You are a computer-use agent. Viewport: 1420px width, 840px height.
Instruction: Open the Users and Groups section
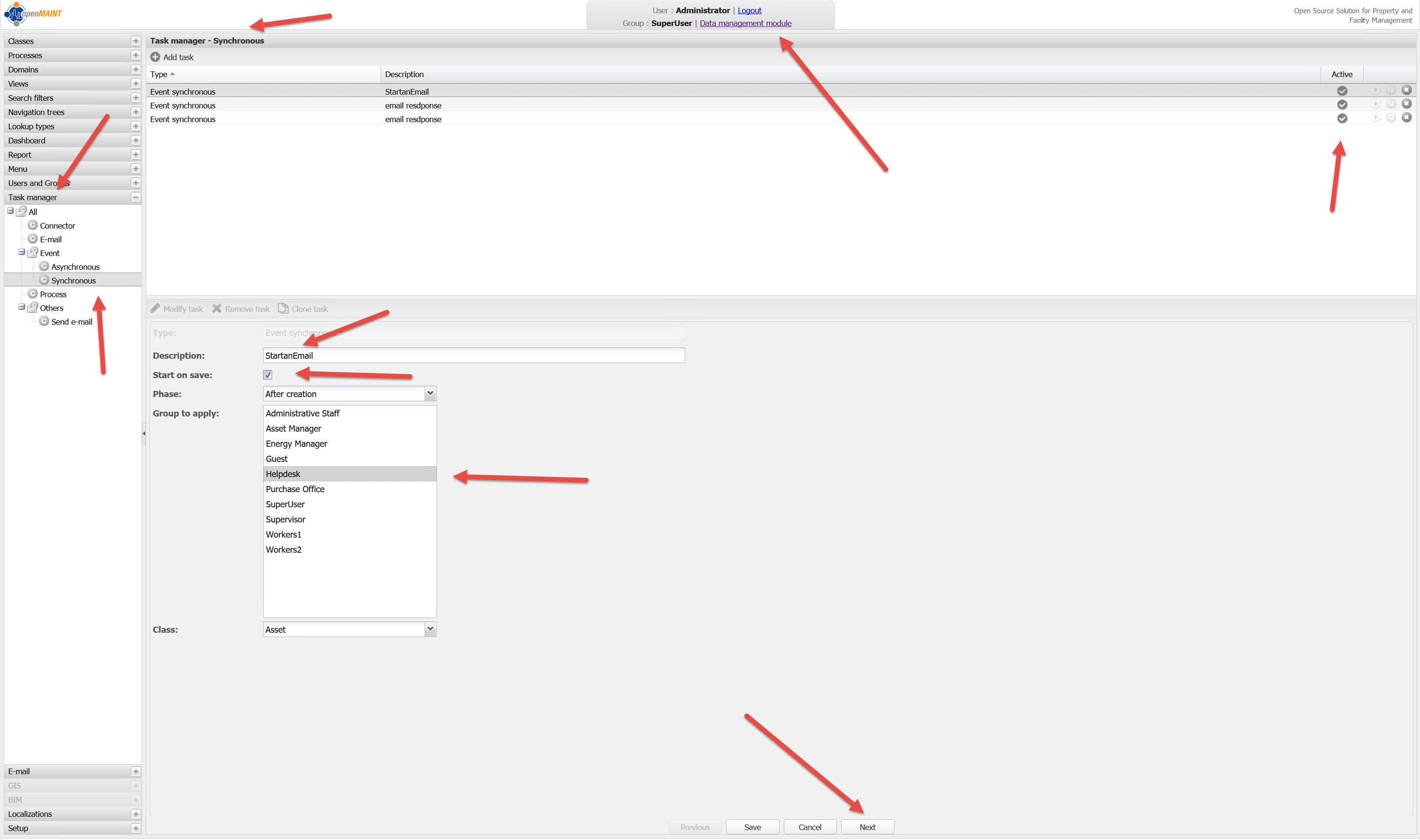pyautogui.click(x=34, y=184)
